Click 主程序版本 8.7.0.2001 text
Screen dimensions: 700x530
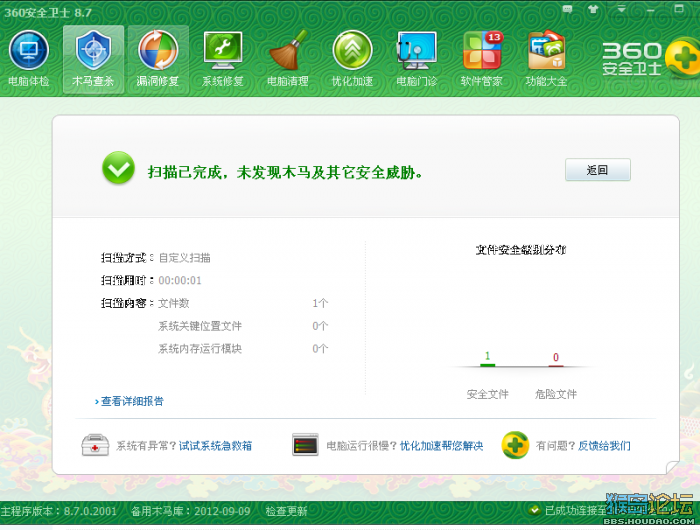click(x=58, y=511)
